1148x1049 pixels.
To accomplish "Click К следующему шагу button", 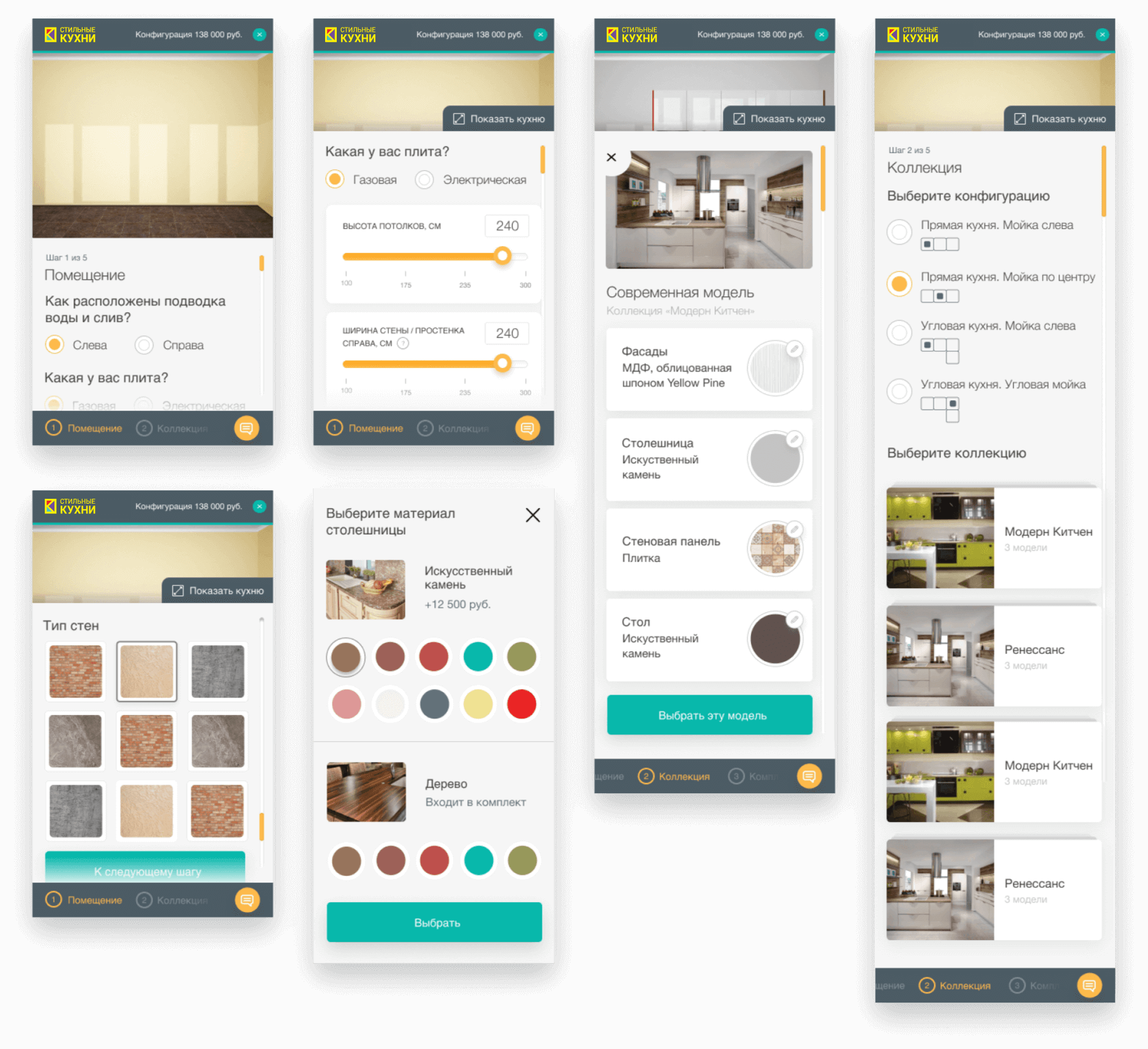I will pyautogui.click(x=145, y=867).
